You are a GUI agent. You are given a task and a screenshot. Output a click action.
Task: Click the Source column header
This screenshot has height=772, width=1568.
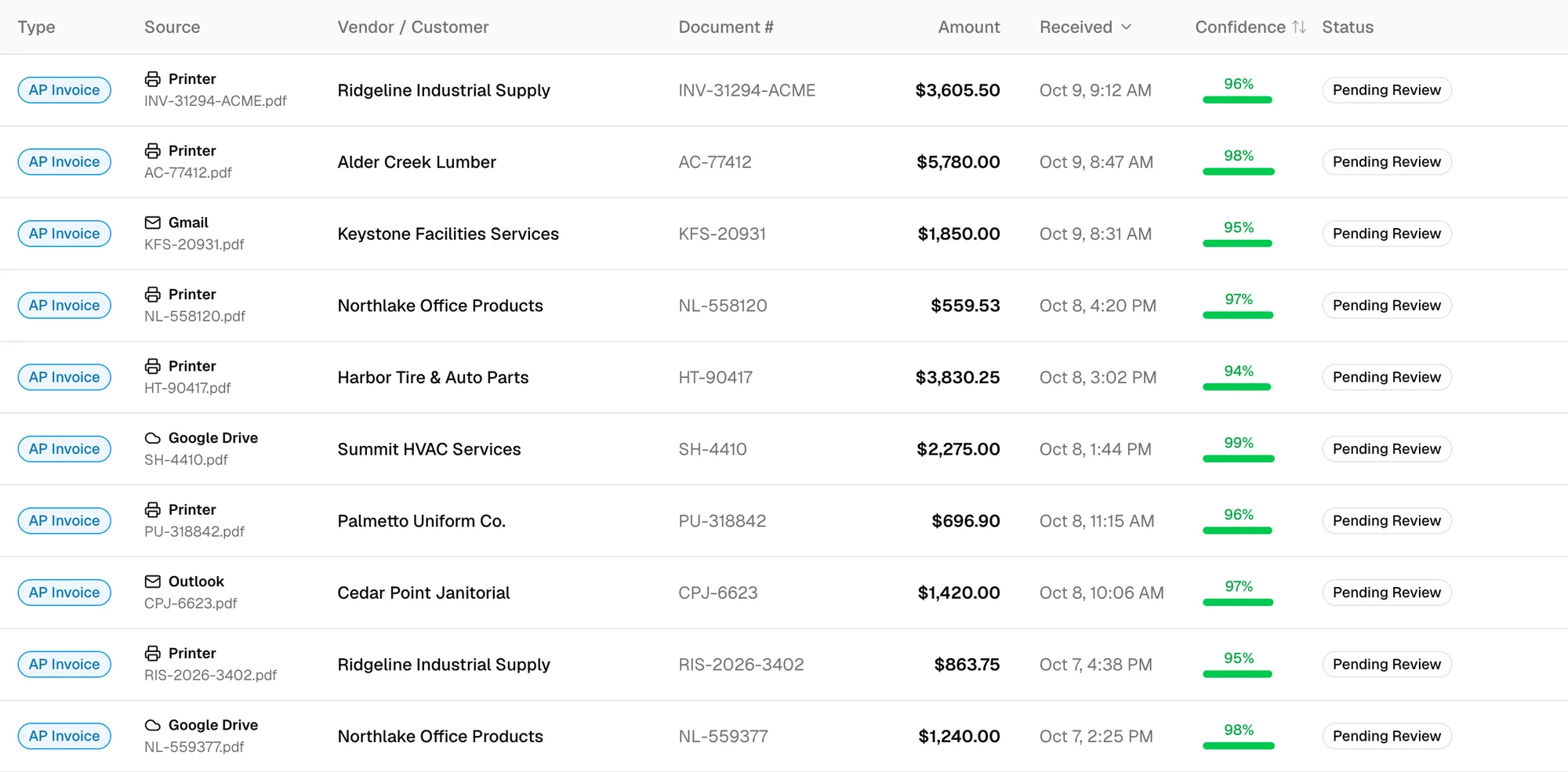tap(172, 27)
